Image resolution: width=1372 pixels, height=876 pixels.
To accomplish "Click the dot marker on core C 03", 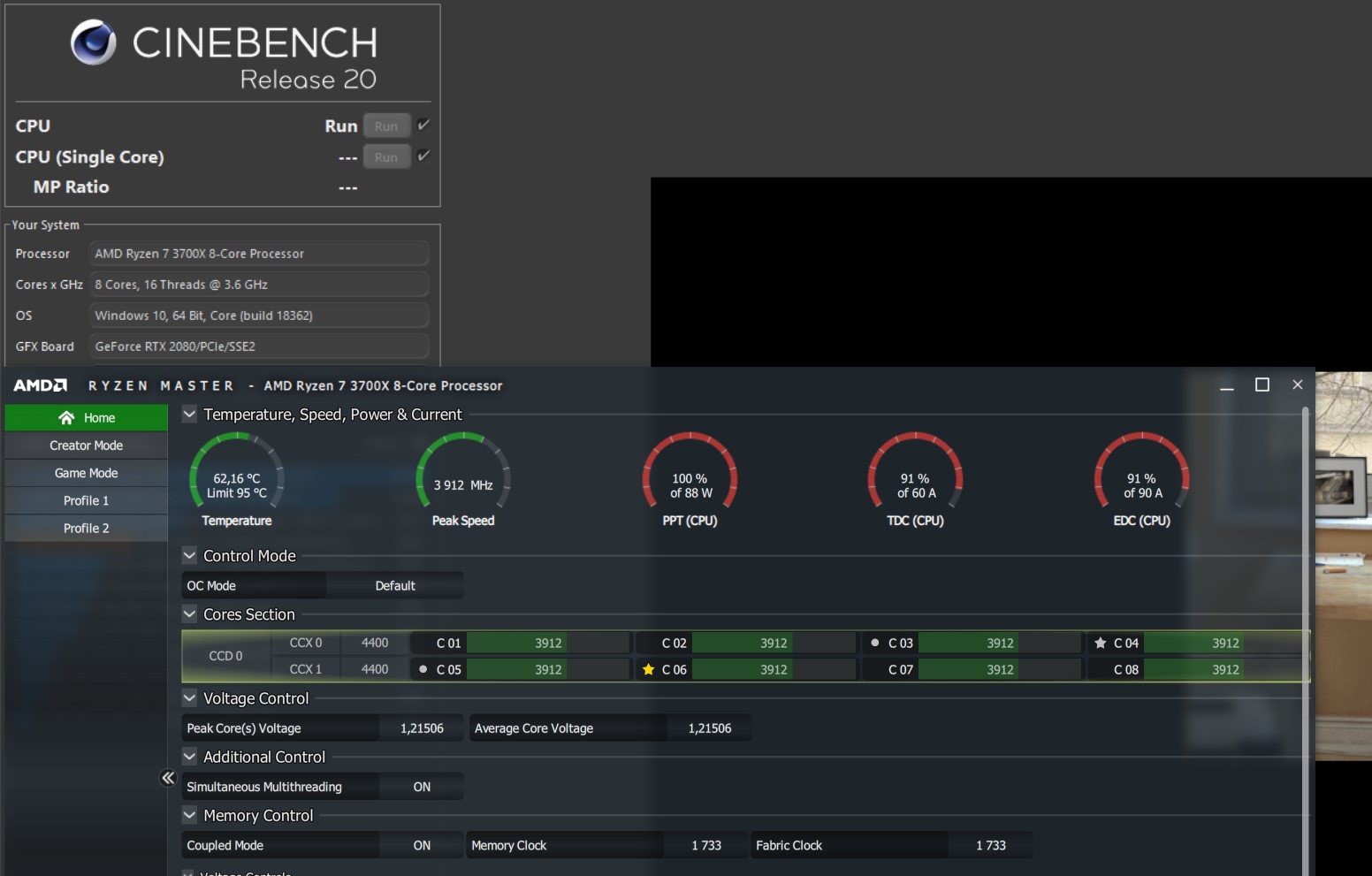I will [875, 643].
